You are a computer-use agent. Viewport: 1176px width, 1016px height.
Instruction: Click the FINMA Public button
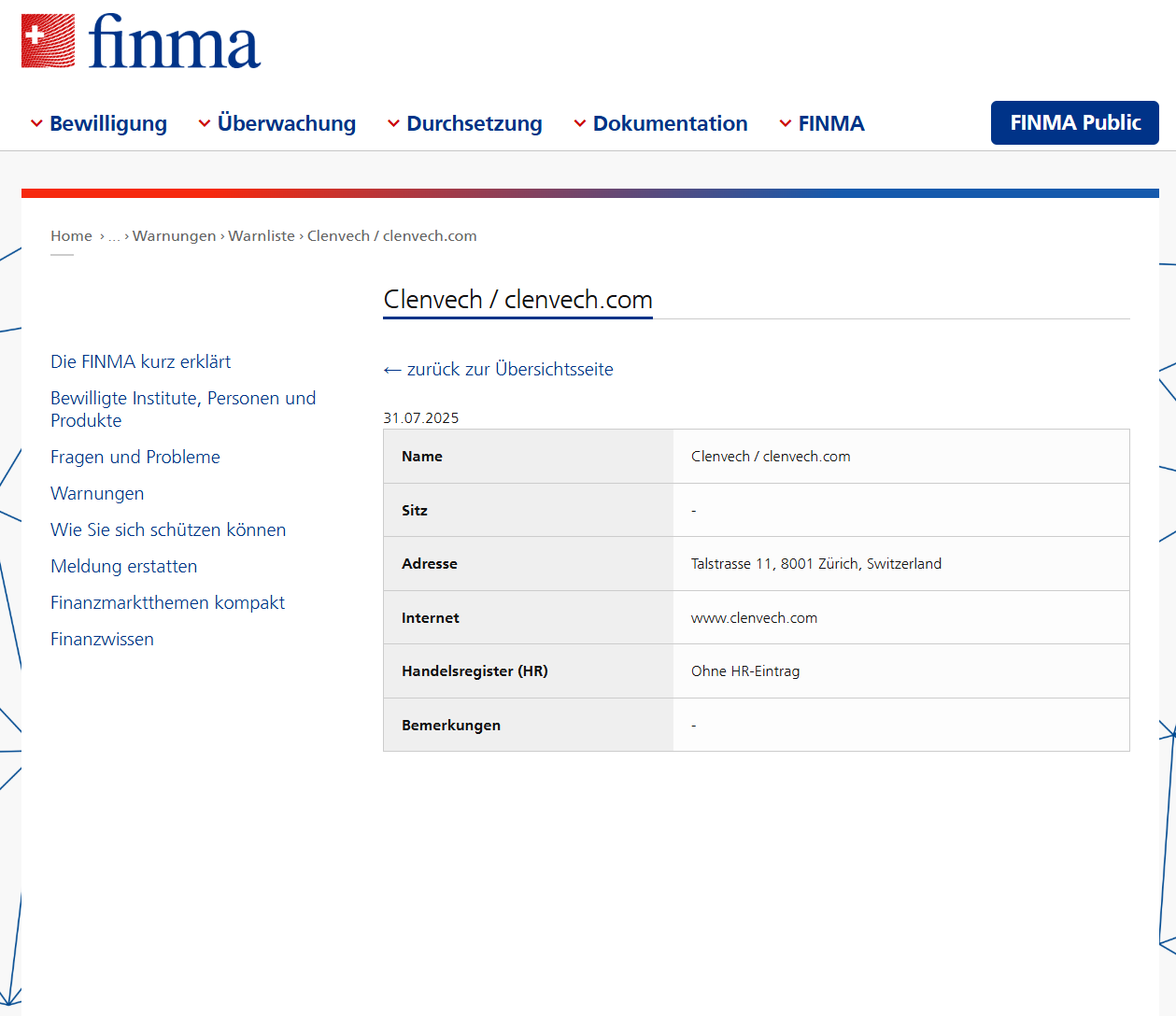1075,122
